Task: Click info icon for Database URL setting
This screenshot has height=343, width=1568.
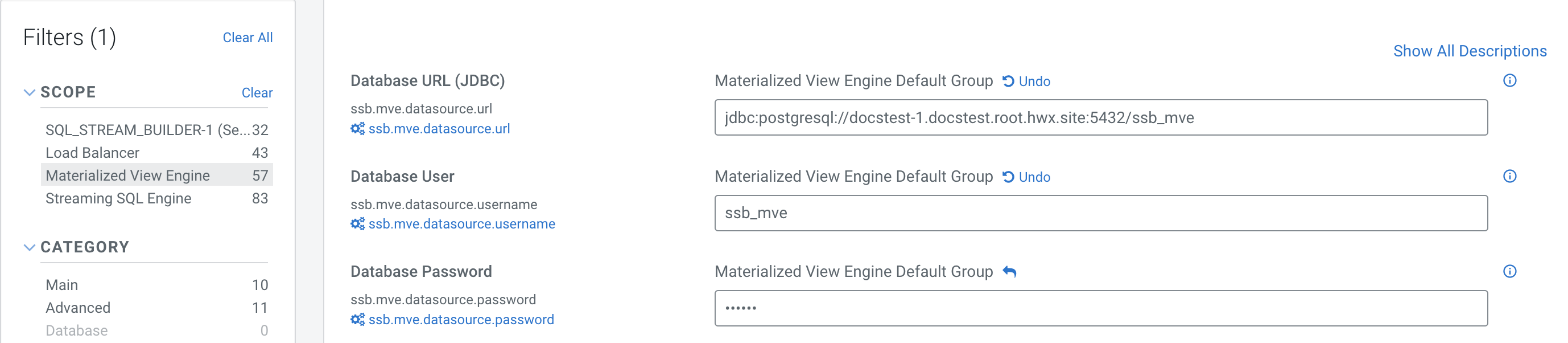Action: click(x=1509, y=80)
